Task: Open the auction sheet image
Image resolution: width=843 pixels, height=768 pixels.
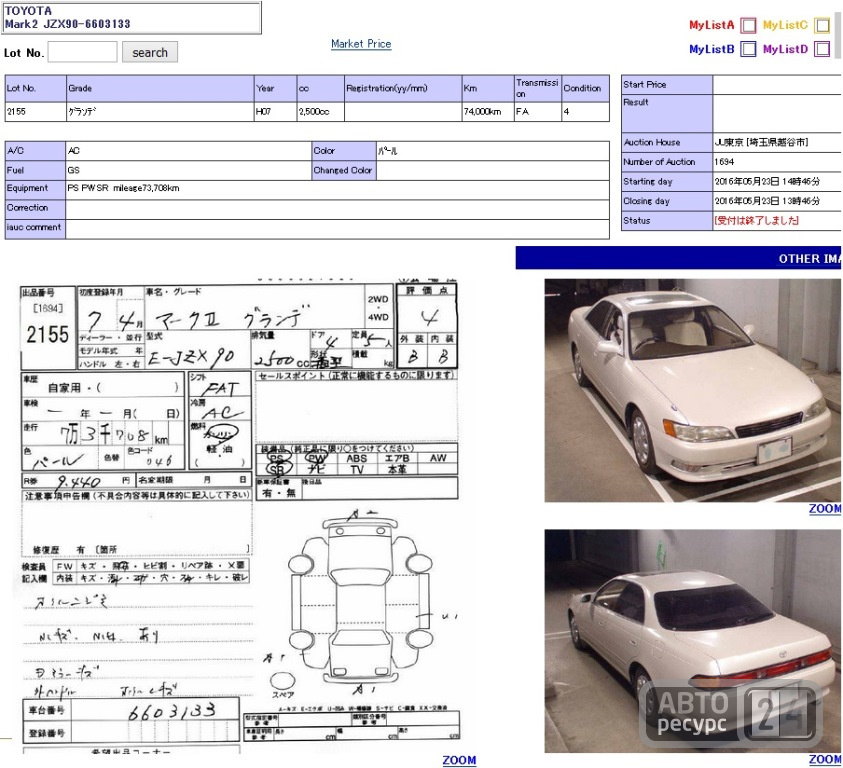Action: 240,516
